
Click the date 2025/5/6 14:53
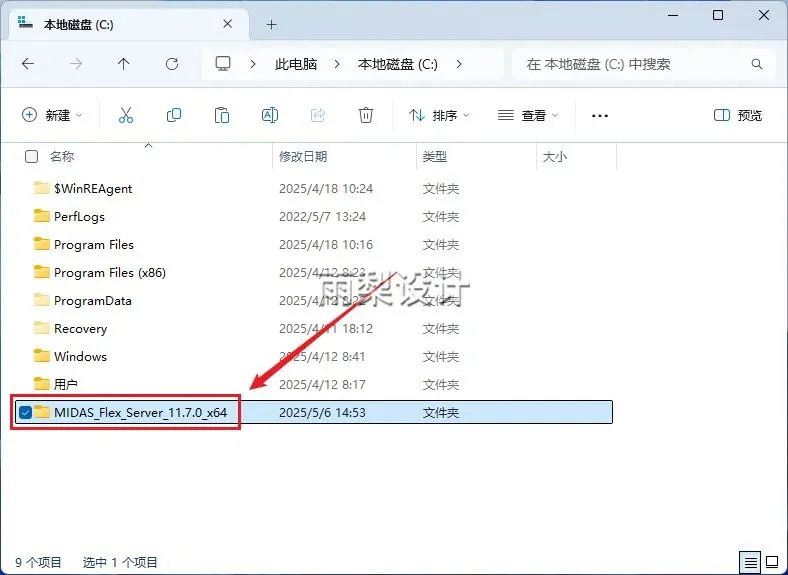[322, 413]
